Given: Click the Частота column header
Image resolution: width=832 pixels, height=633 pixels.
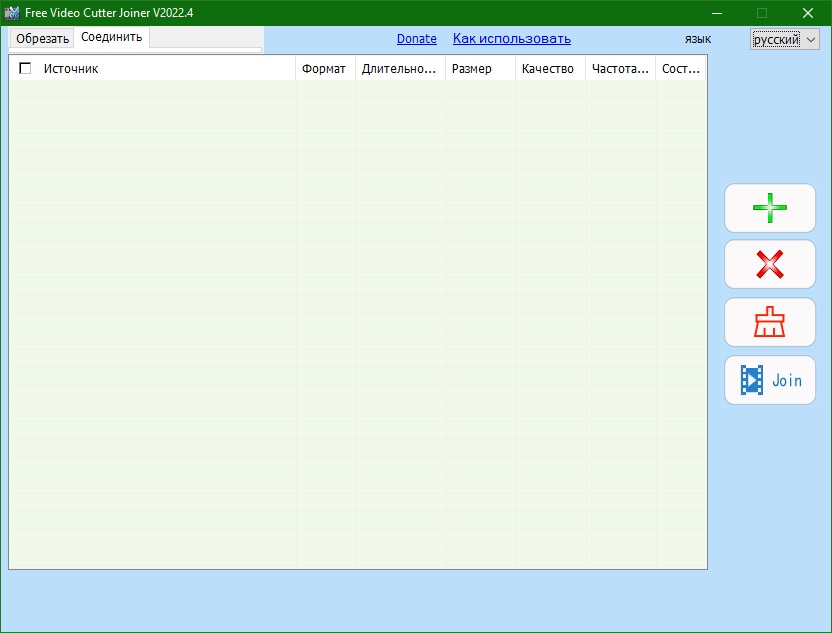Looking at the screenshot, I should (620, 69).
